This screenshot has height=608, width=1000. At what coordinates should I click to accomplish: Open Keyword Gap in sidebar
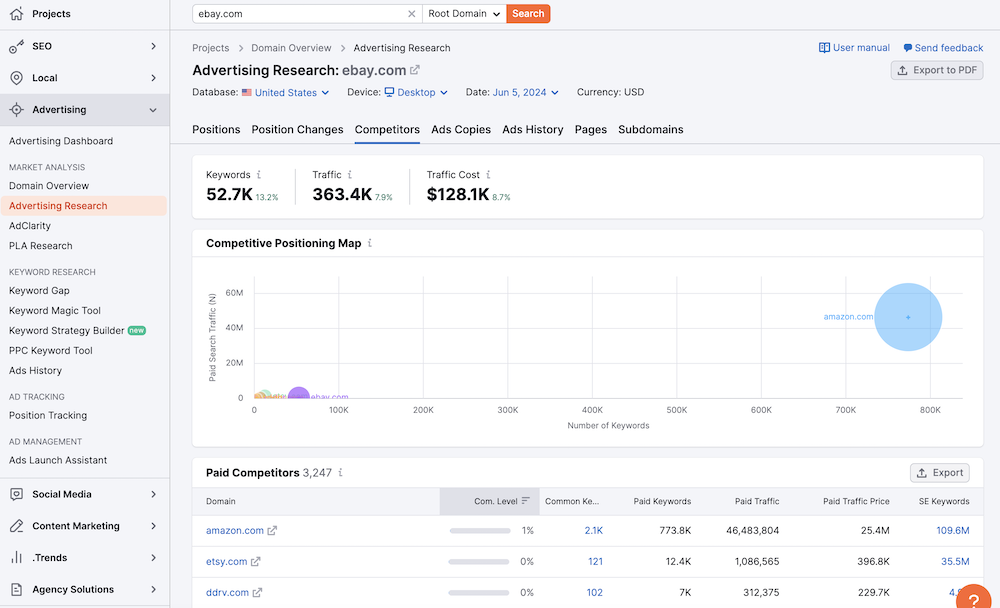click(39, 290)
